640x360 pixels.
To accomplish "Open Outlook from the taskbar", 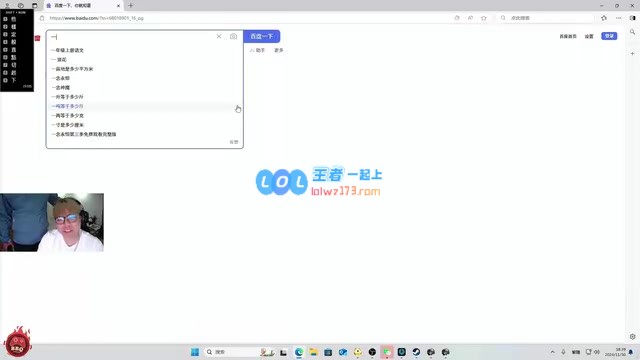I will 343,352.
